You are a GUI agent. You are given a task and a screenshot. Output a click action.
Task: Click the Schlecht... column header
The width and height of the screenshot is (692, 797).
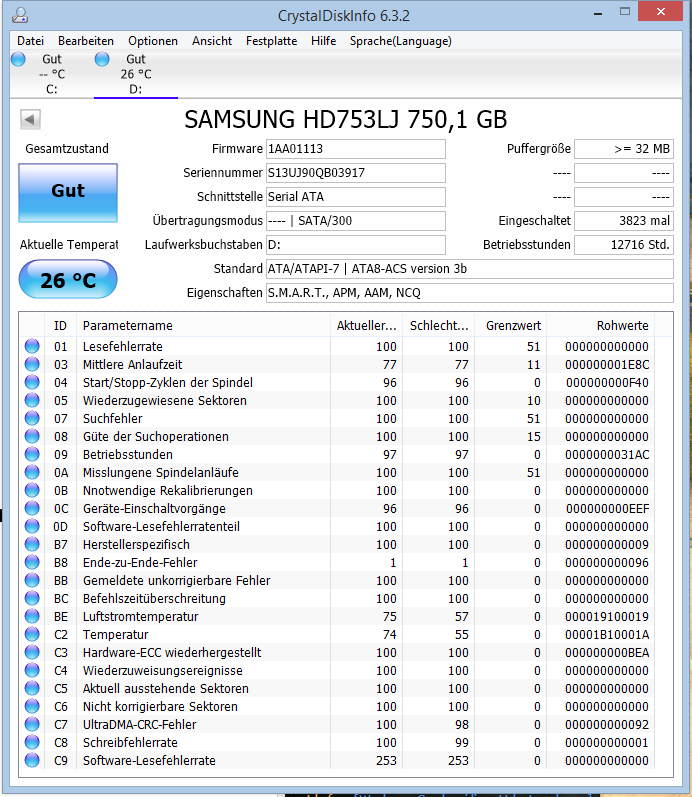click(x=439, y=326)
